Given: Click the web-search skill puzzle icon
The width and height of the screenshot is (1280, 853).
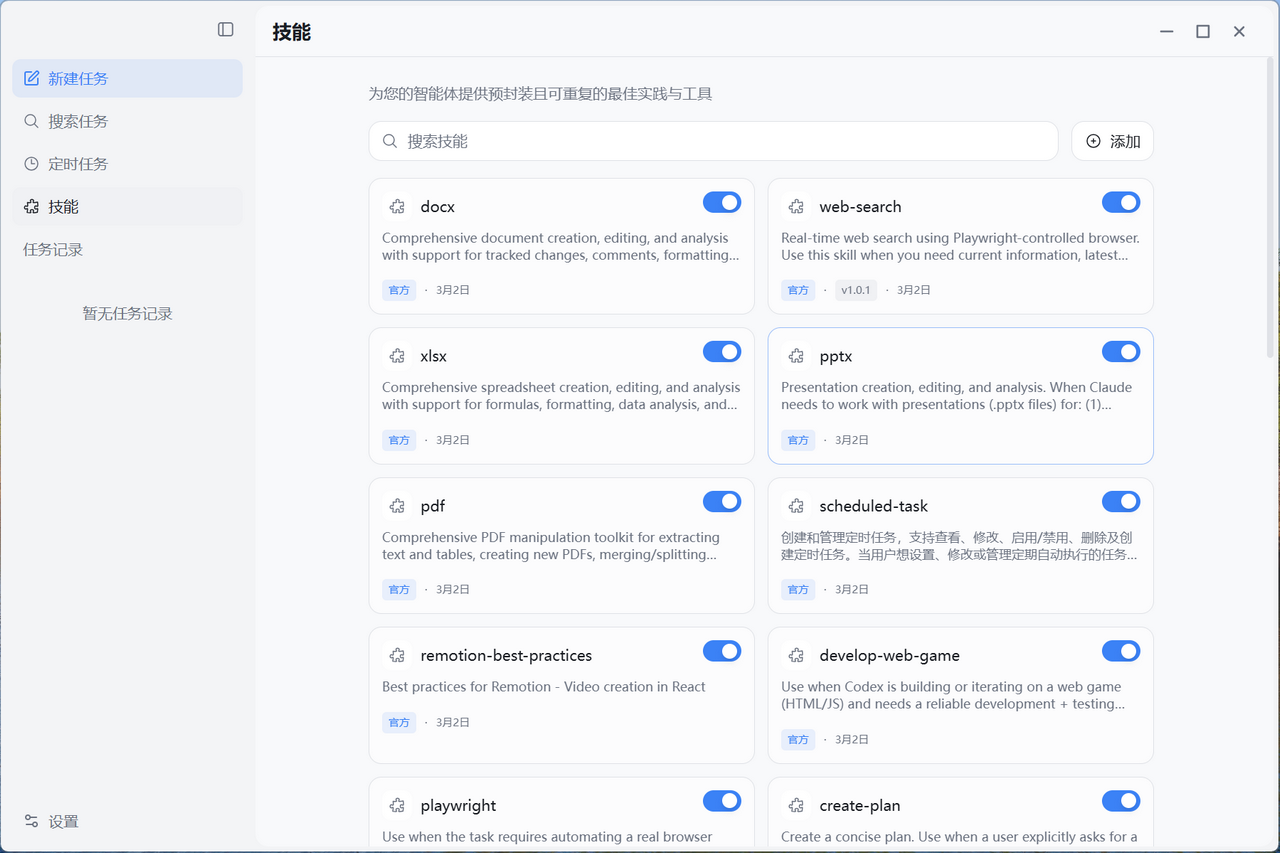Looking at the screenshot, I should 796,207.
